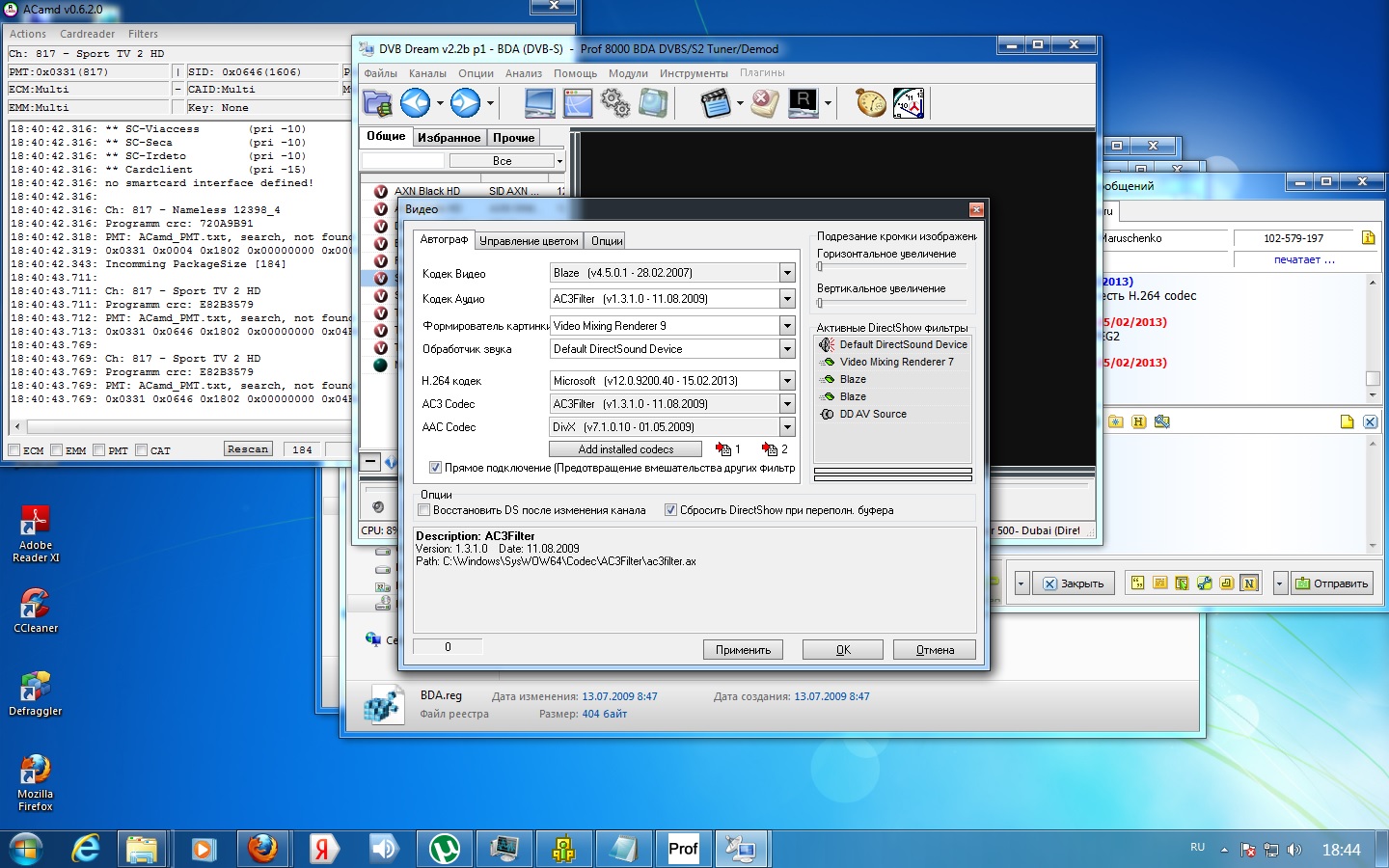Switch to Управление цветом tab
The height and width of the screenshot is (868, 1389).
point(529,241)
